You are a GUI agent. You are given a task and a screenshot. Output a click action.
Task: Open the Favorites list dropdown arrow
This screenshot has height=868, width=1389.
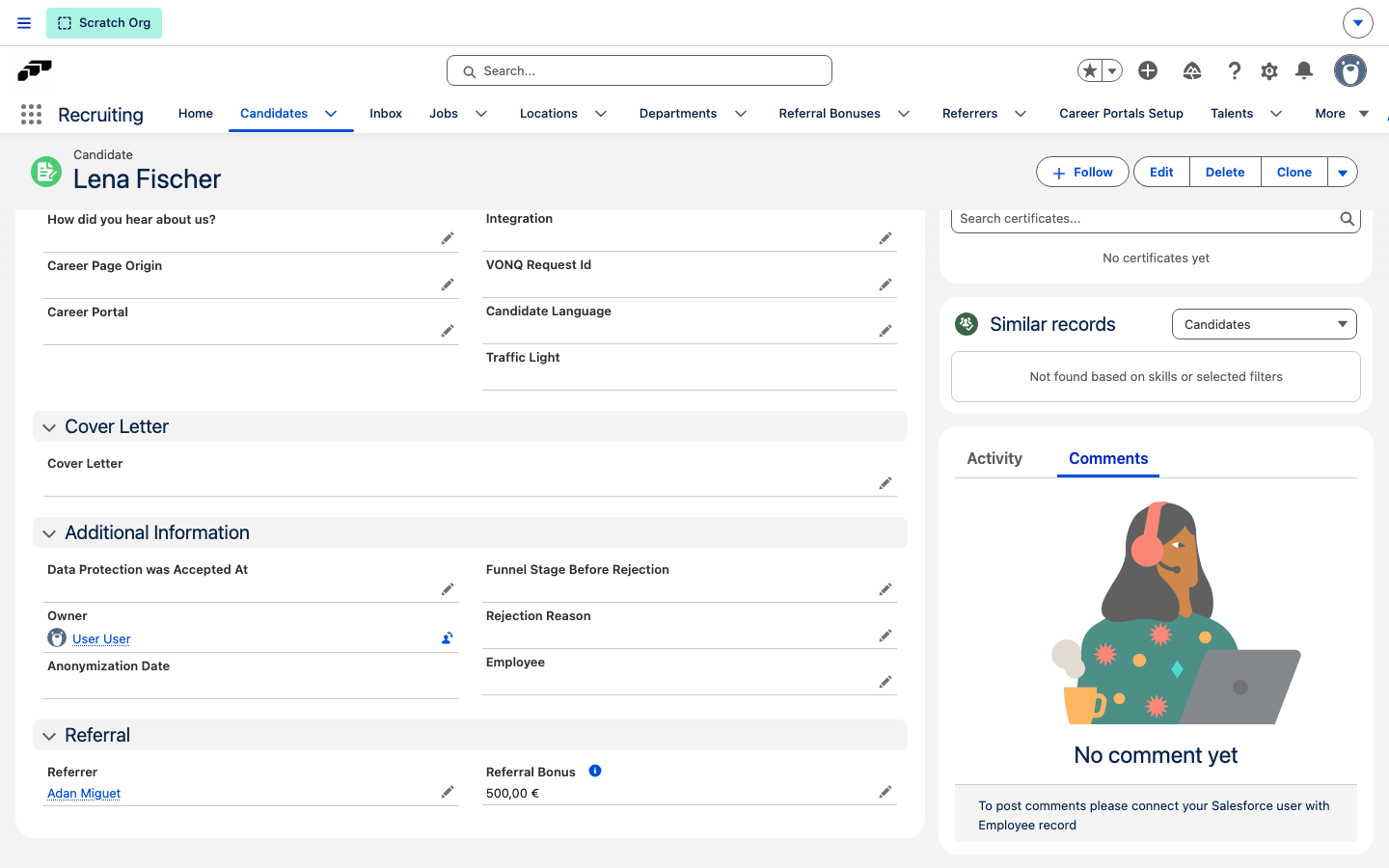[1112, 70]
